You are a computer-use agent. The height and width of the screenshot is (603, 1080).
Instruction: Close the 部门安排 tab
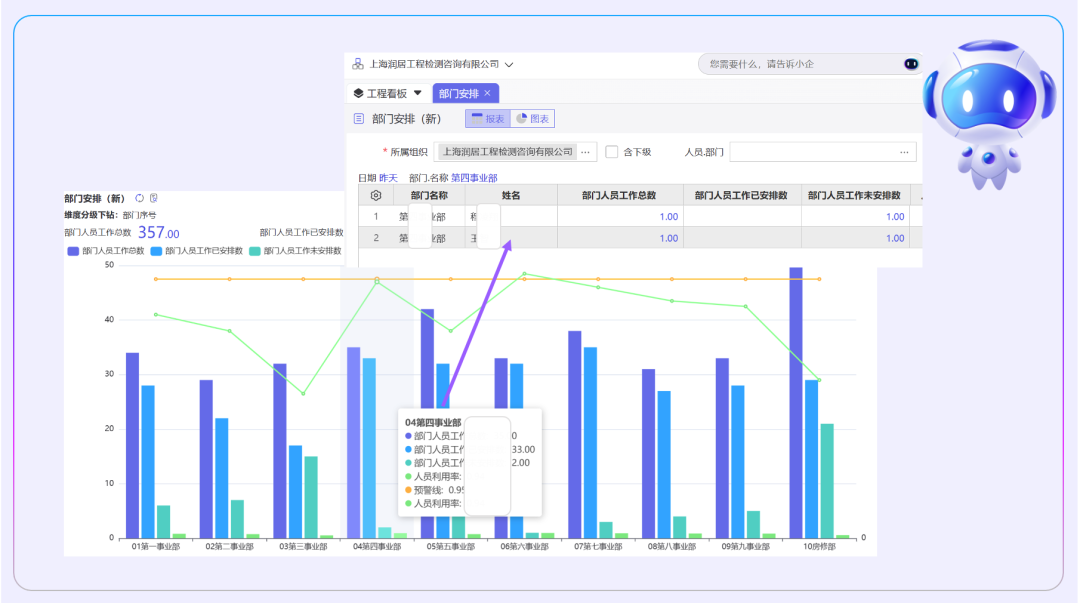pyautogui.click(x=487, y=93)
